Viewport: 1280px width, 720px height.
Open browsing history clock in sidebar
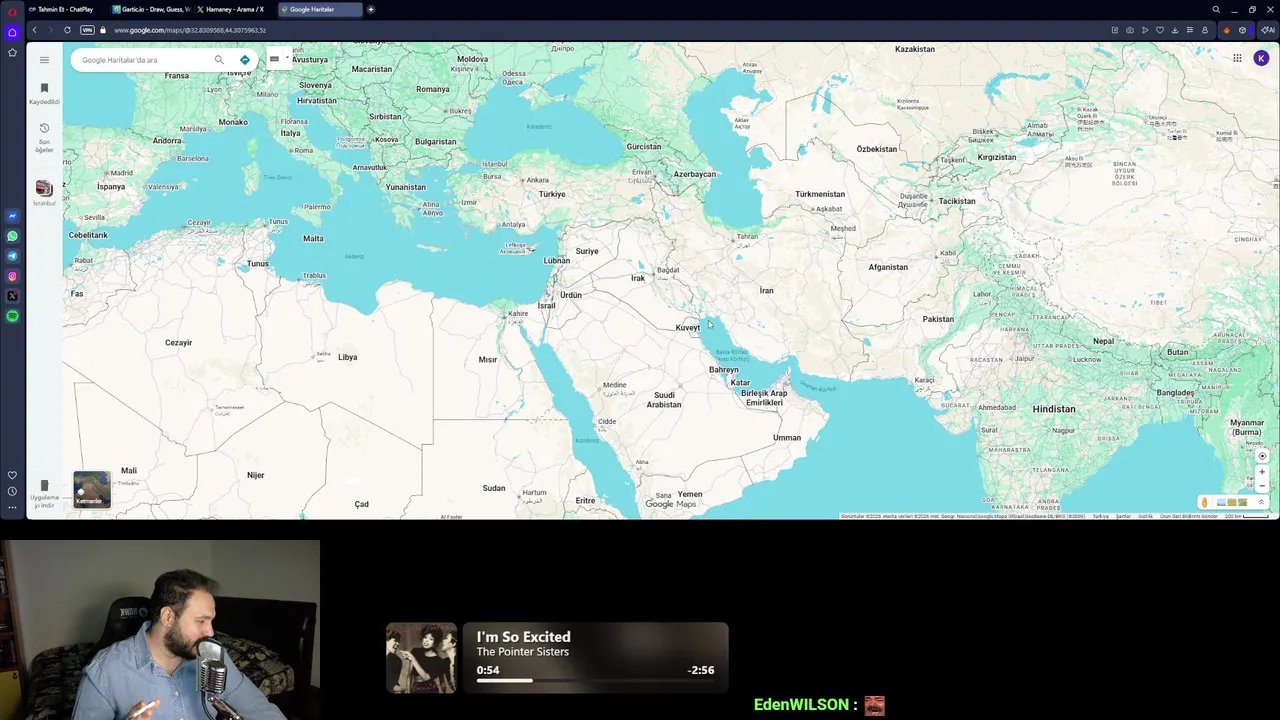[12, 491]
